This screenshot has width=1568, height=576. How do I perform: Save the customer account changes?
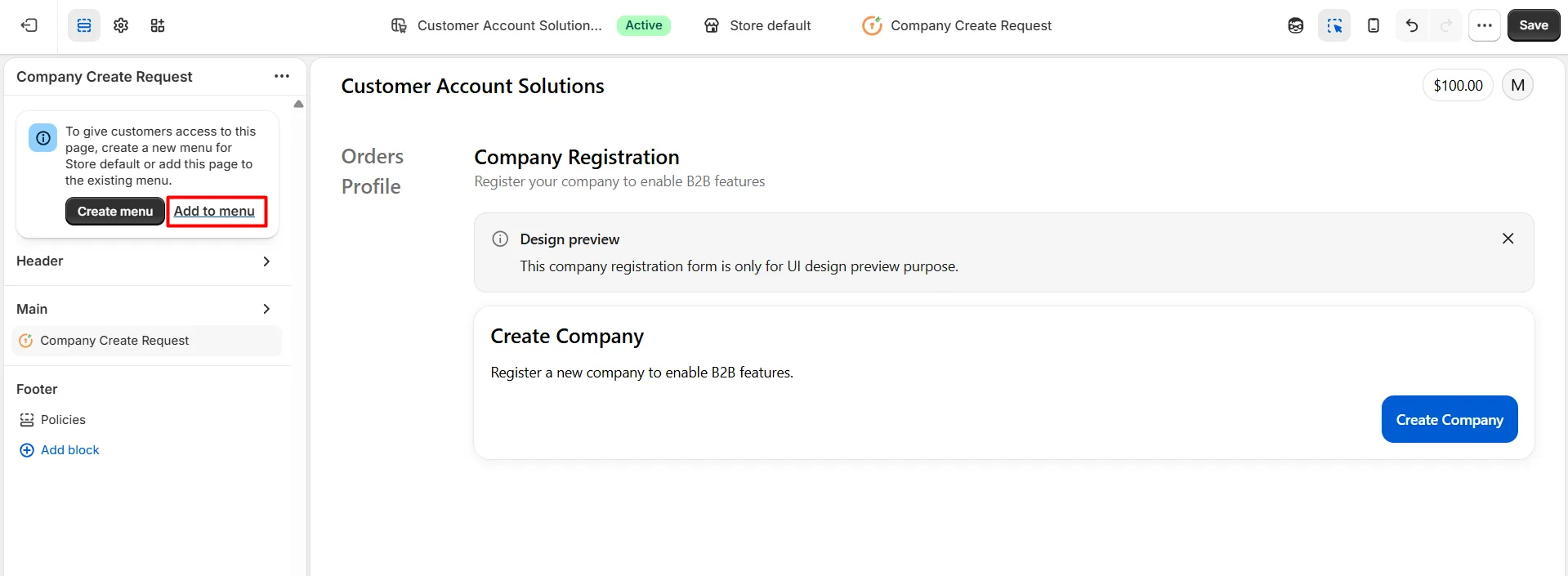(1534, 25)
